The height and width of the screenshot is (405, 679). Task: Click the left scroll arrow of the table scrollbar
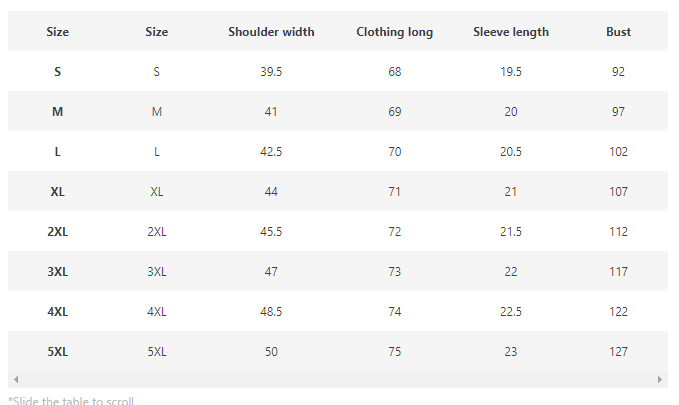point(15,380)
